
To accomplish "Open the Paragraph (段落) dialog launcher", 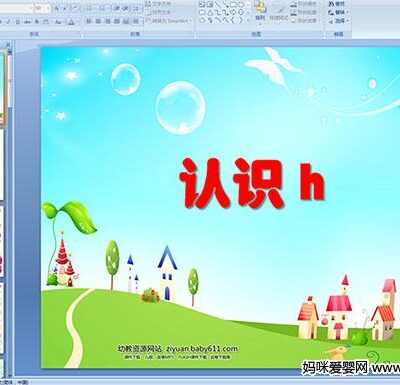I will [x=191, y=33].
